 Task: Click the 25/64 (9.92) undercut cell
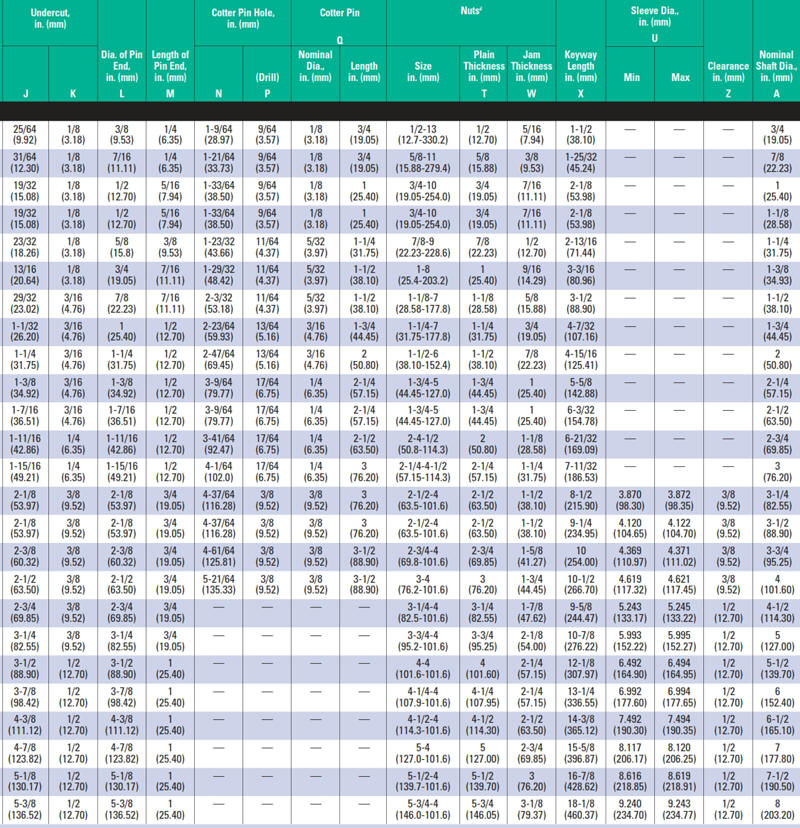click(25, 135)
